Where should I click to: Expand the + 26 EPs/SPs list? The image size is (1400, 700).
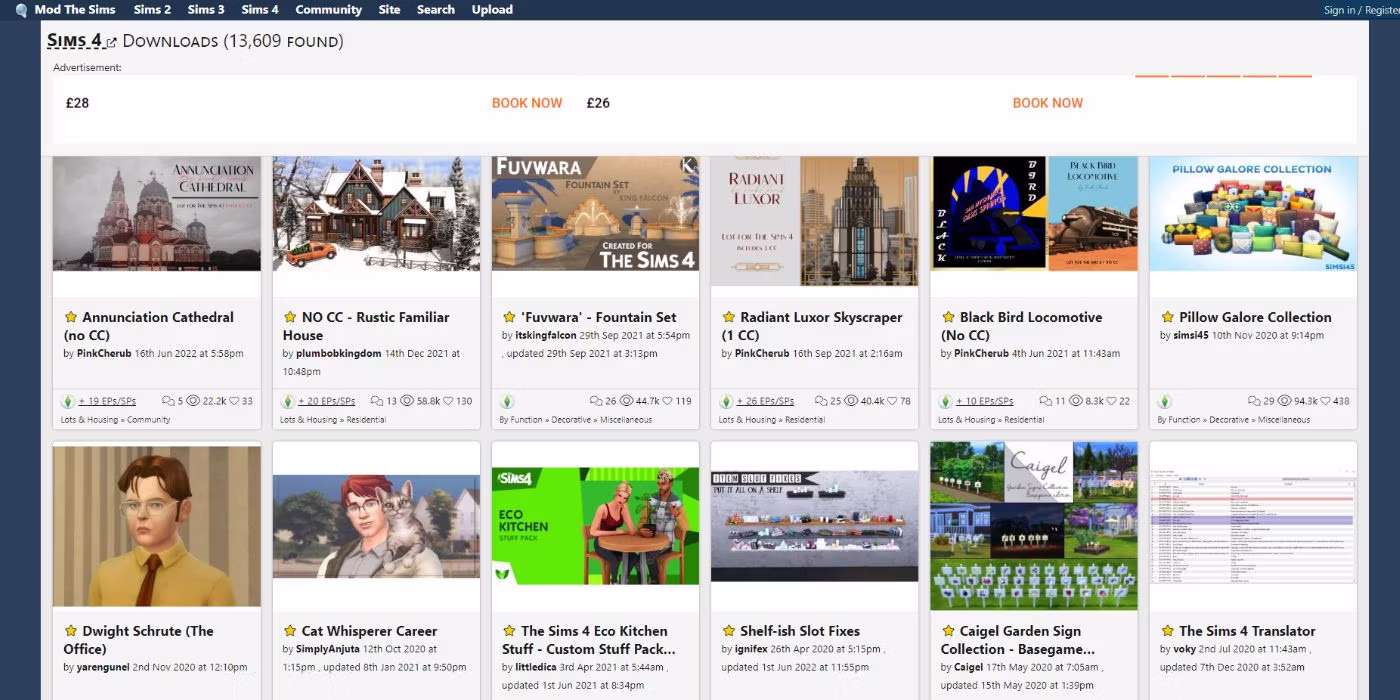(766, 401)
